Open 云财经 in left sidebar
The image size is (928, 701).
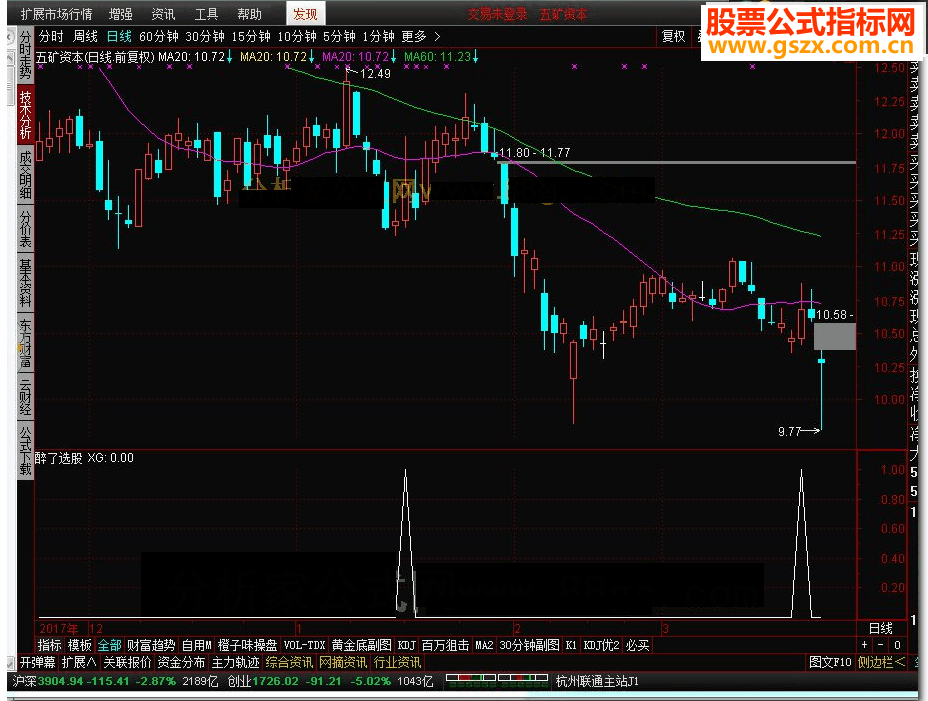pos(25,395)
